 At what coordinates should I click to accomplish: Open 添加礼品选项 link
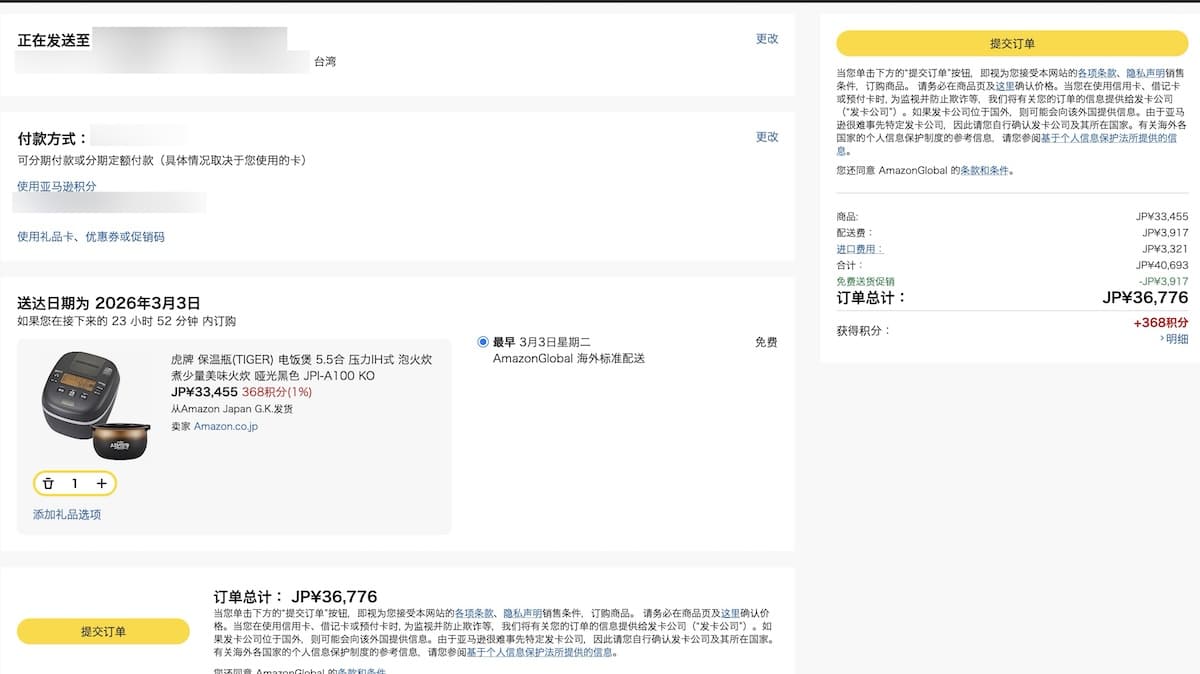point(67,515)
